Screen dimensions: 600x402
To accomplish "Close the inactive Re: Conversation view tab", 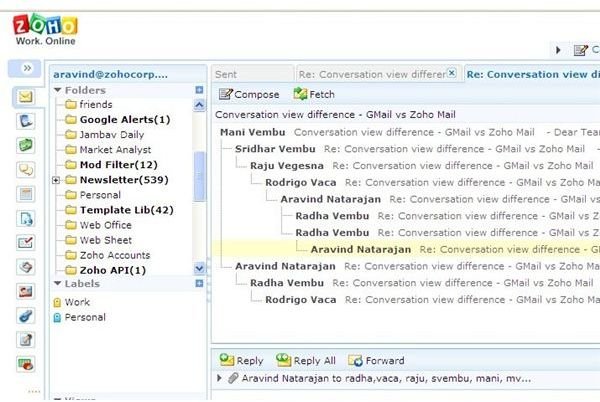I will pos(452,73).
